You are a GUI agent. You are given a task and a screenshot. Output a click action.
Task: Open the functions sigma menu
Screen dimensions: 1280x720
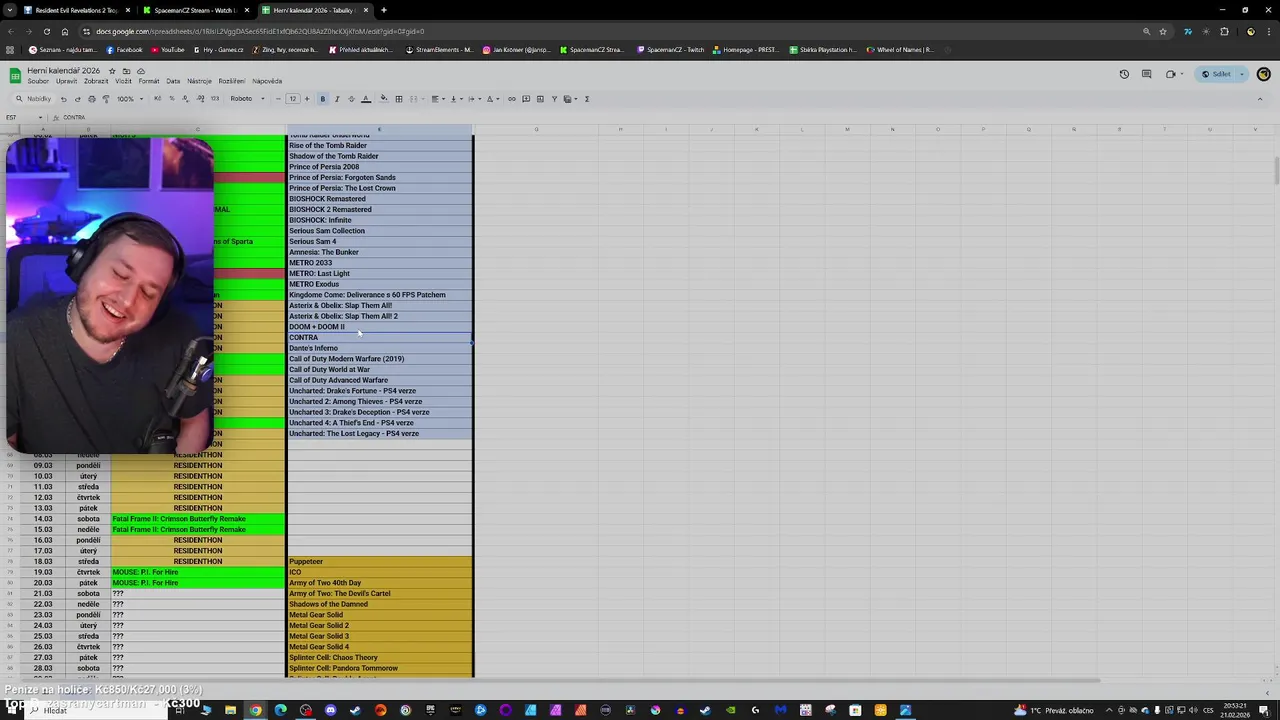pos(587,99)
